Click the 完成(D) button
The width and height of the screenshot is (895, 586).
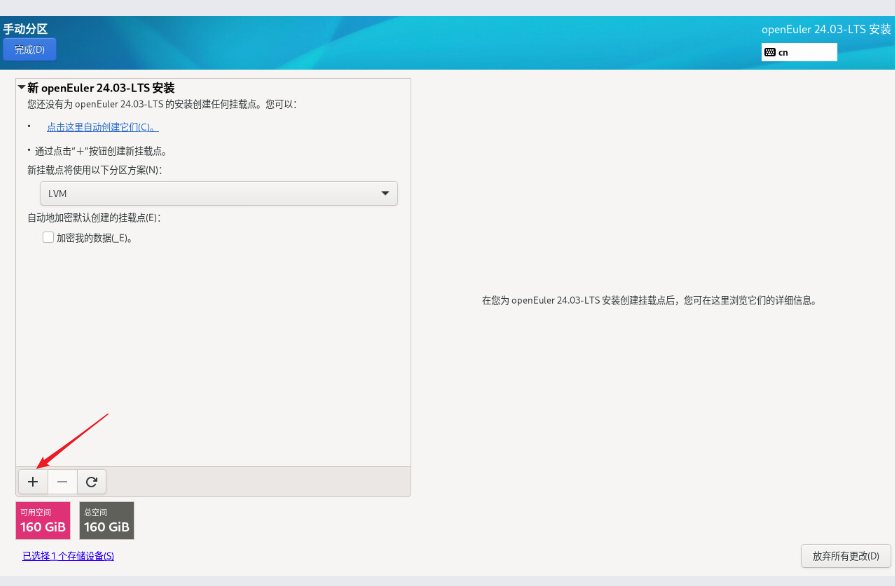point(30,50)
